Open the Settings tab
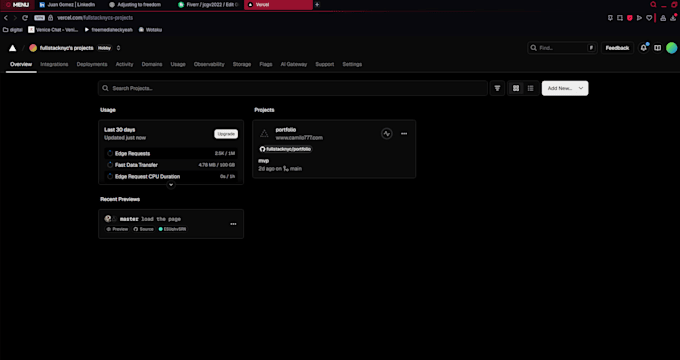 point(352,64)
